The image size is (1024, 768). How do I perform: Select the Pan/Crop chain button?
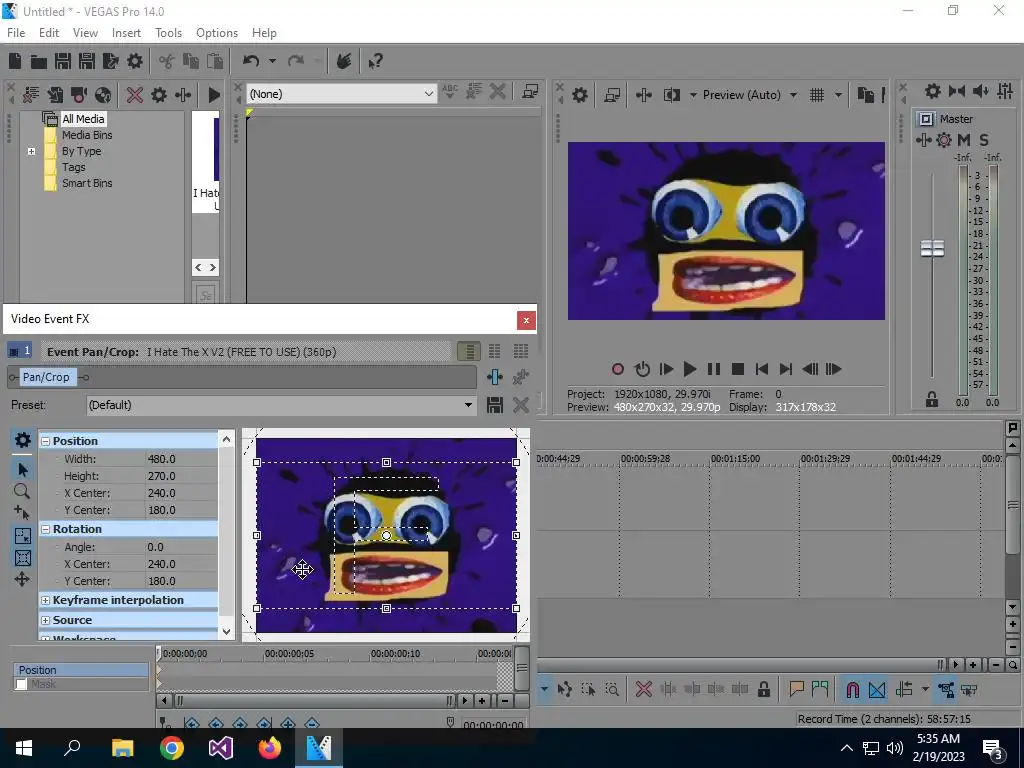click(46, 377)
